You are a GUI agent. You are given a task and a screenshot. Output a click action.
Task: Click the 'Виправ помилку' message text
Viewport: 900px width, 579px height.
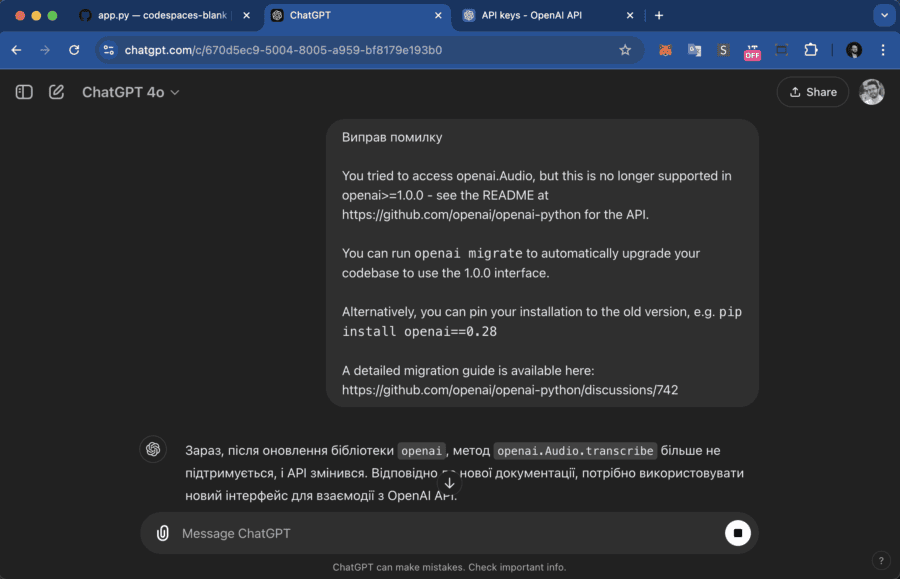[x=392, y=137]
